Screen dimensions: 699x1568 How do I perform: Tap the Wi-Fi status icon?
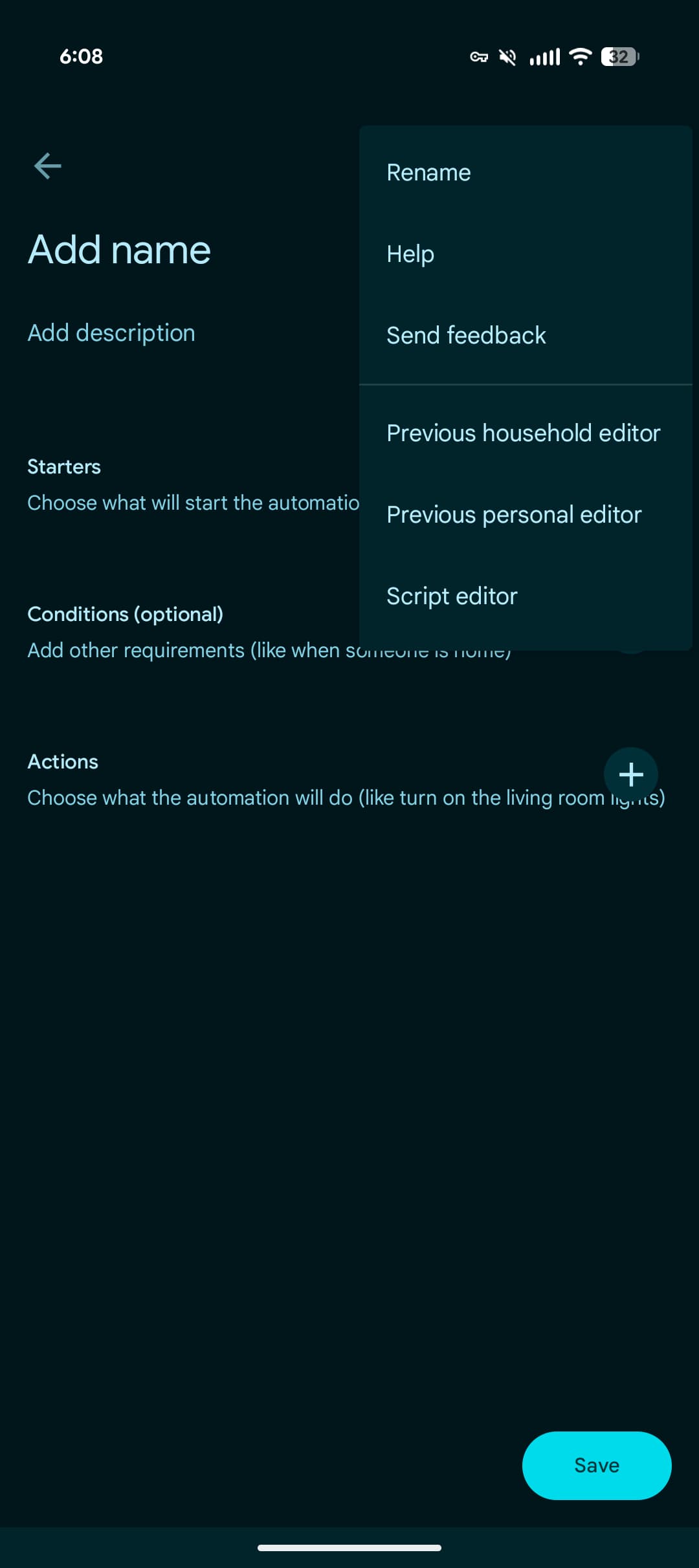581,57
